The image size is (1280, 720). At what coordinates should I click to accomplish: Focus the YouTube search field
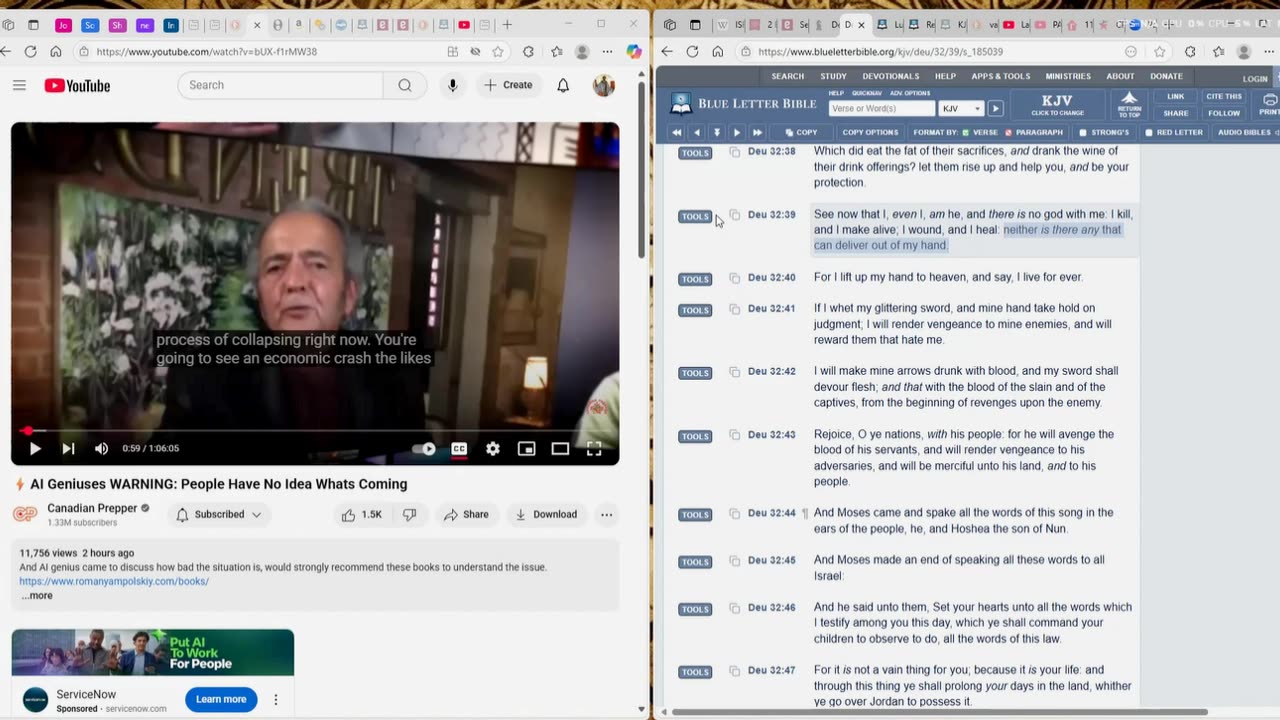point(280,86)
